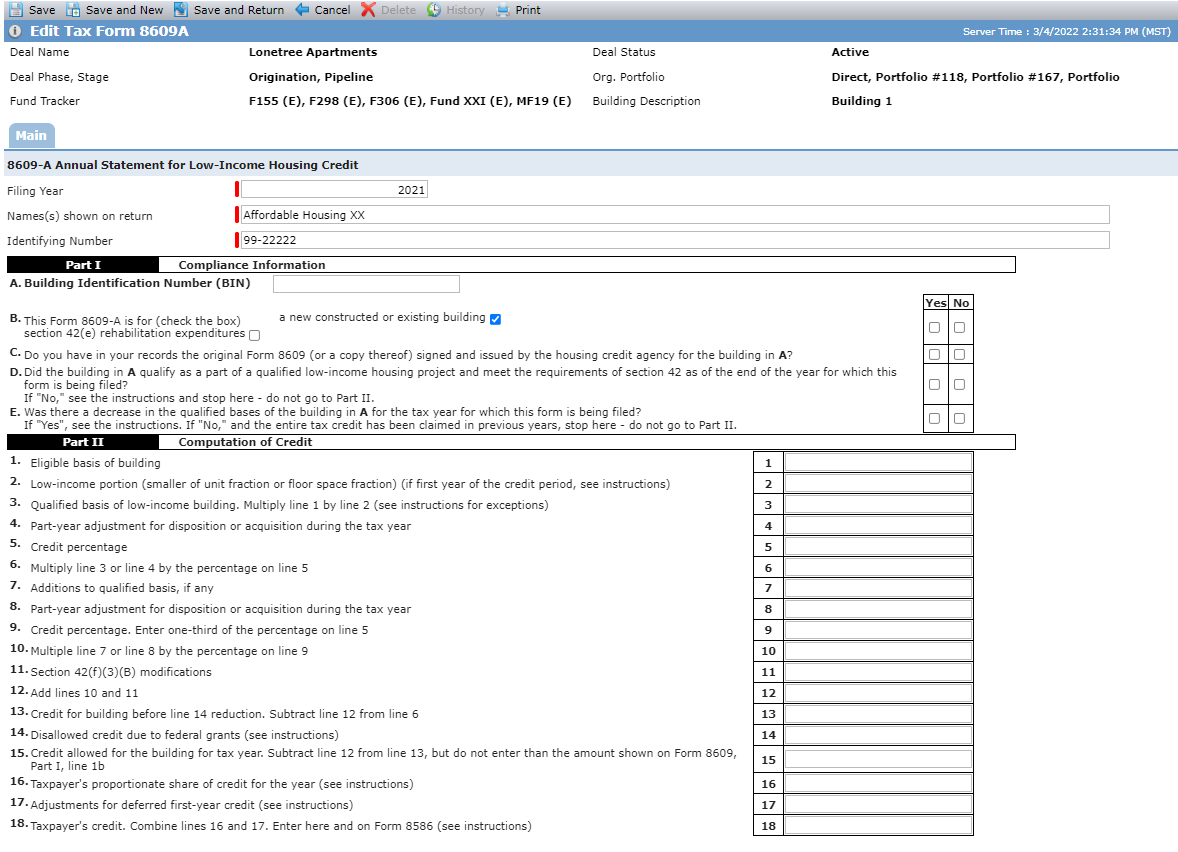Click the Save and New icon
Viewport: 1178px width, 852px height.
(73, 10)
